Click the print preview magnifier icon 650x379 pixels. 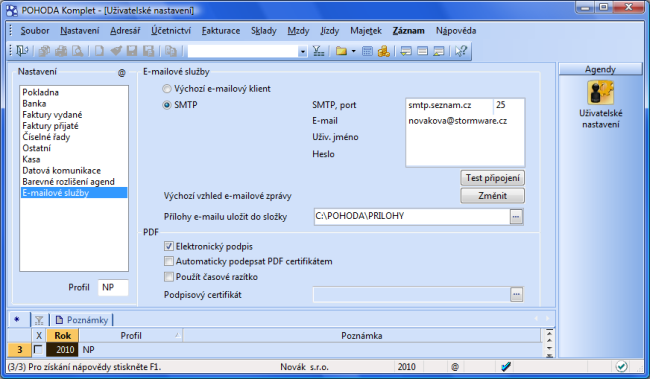(x=77, y=51)
